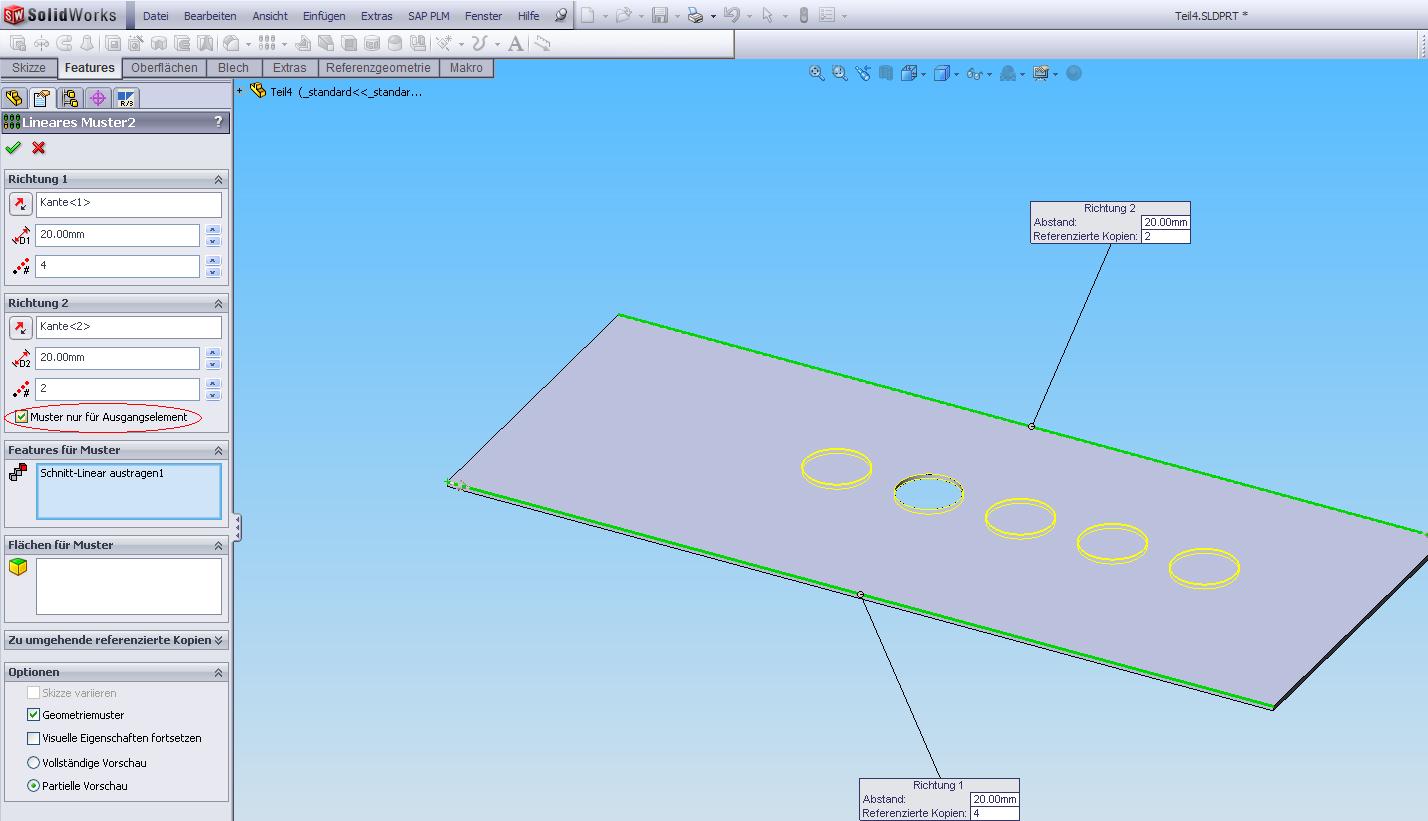Open the FeatureManager design tree tab
This screenshot has height=821, width=1428.
(14, 98)
